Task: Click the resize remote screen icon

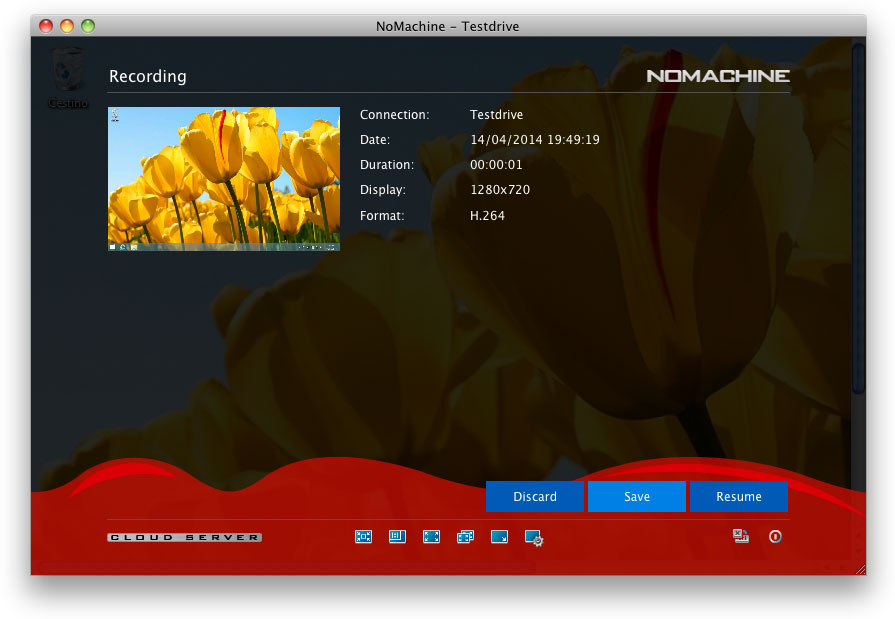Action: (x=499, y=537)
